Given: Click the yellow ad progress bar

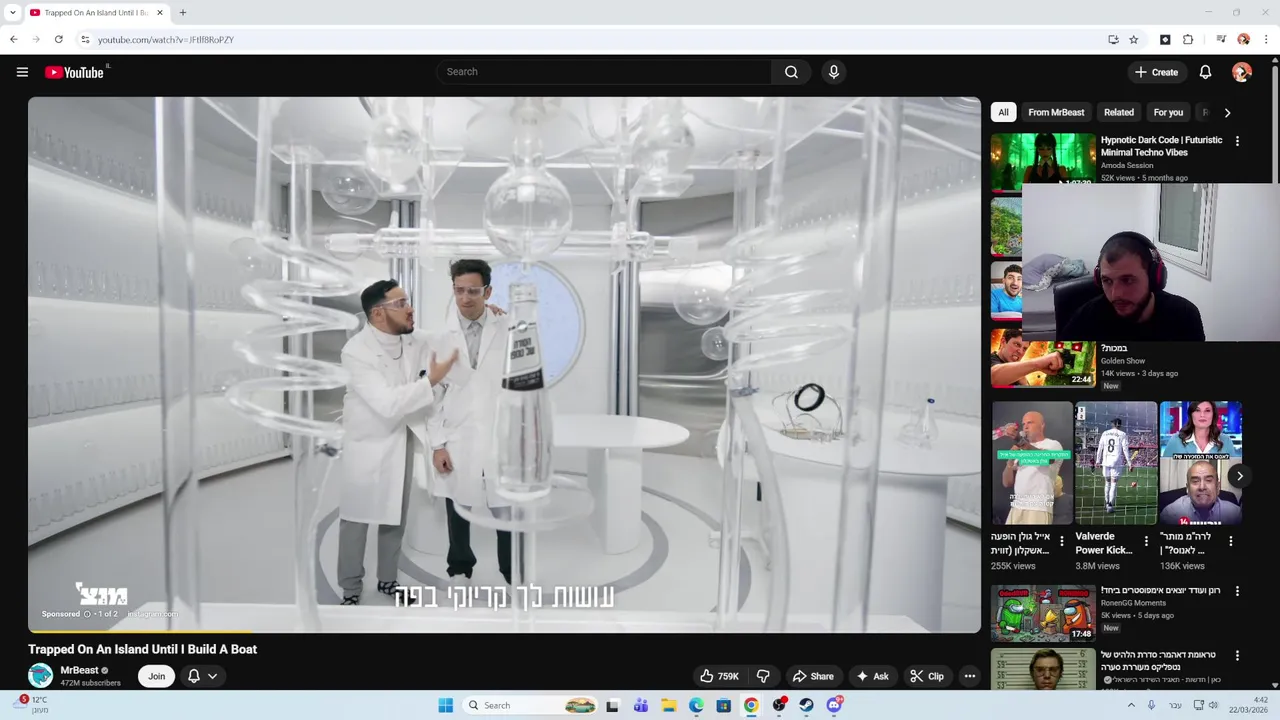Looking at the screenshot, I should point(140,632).
